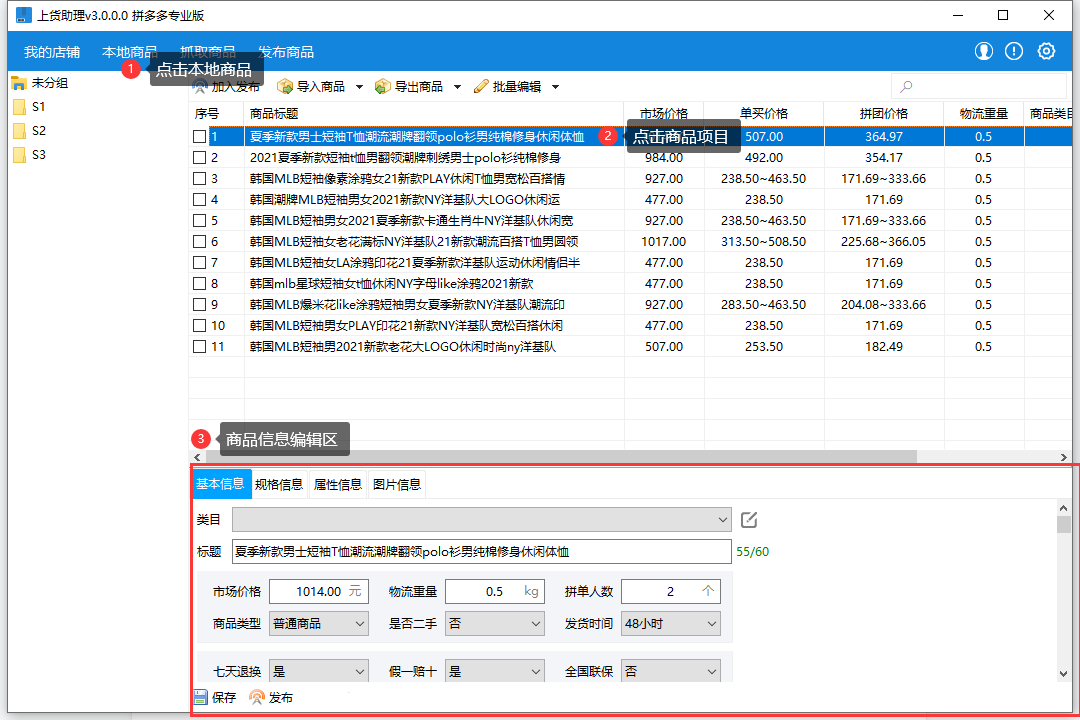This screenshot has height=720, width=1080.
Task: Check the box for row 10
Action: click(200, 326)
